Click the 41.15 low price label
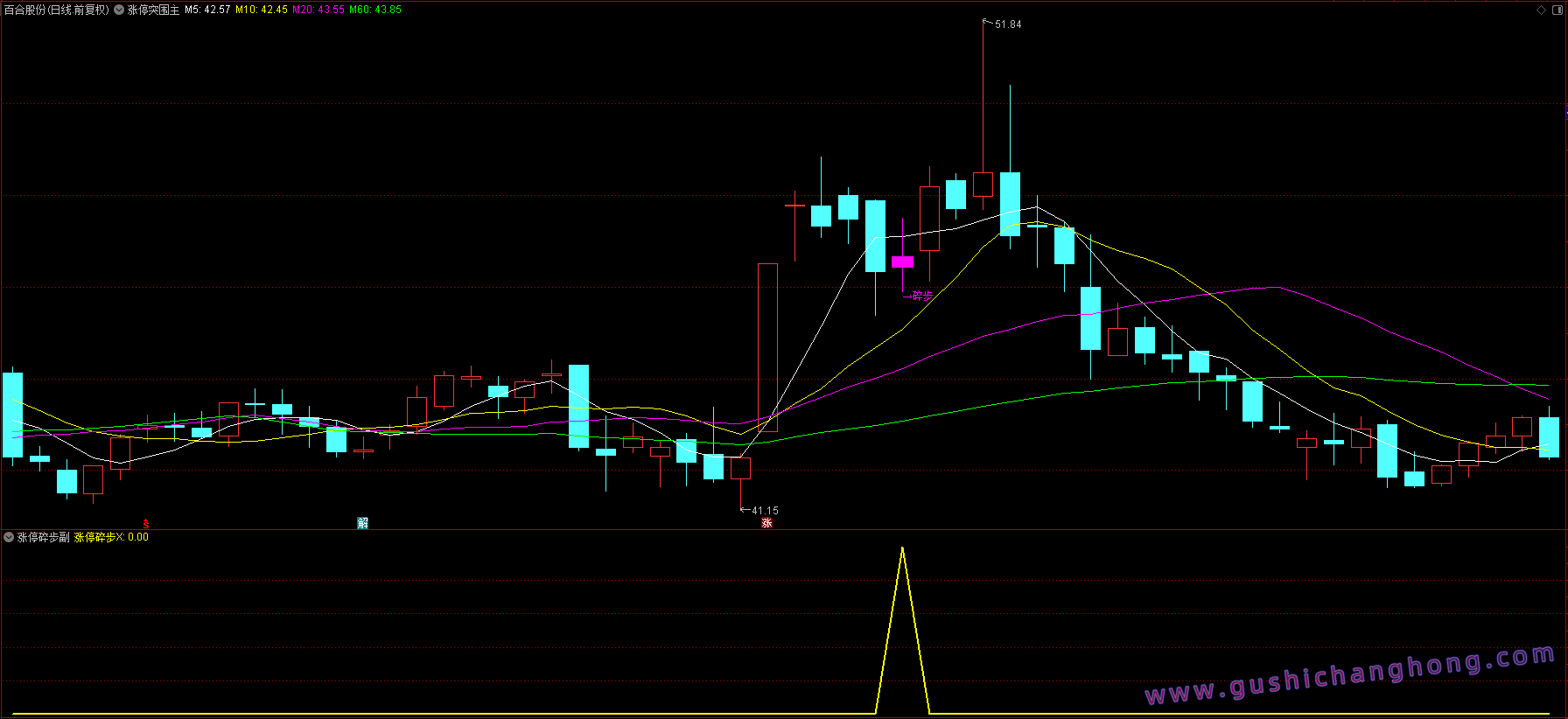1568x719 pixels. [764, 510]
